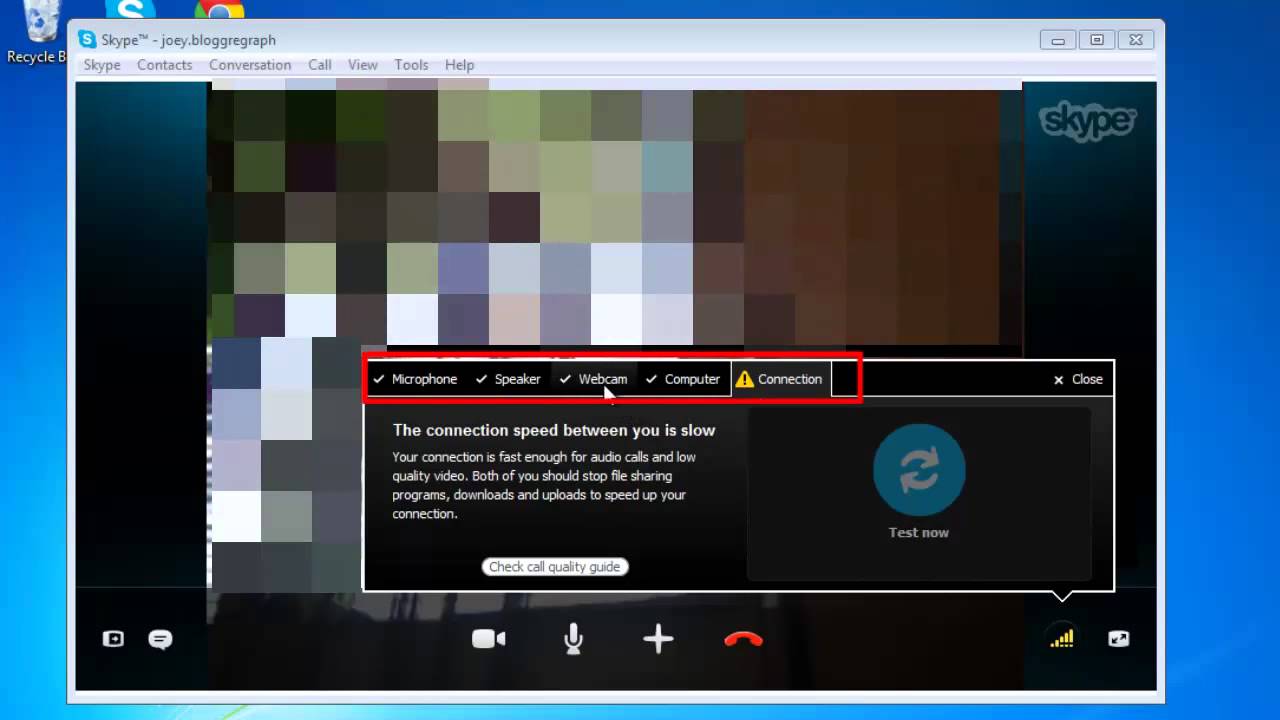The image size is (1280, 720).
Task: Open the call quality signal bars icon
Action: (x=1061, y=638)
